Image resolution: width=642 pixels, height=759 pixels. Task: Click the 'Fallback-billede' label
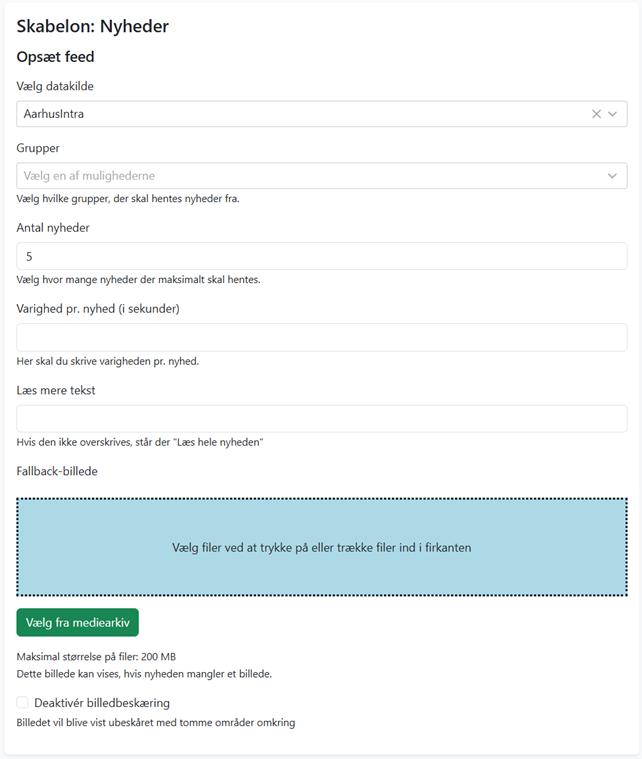pyautogui.click(x=57, y=471)
